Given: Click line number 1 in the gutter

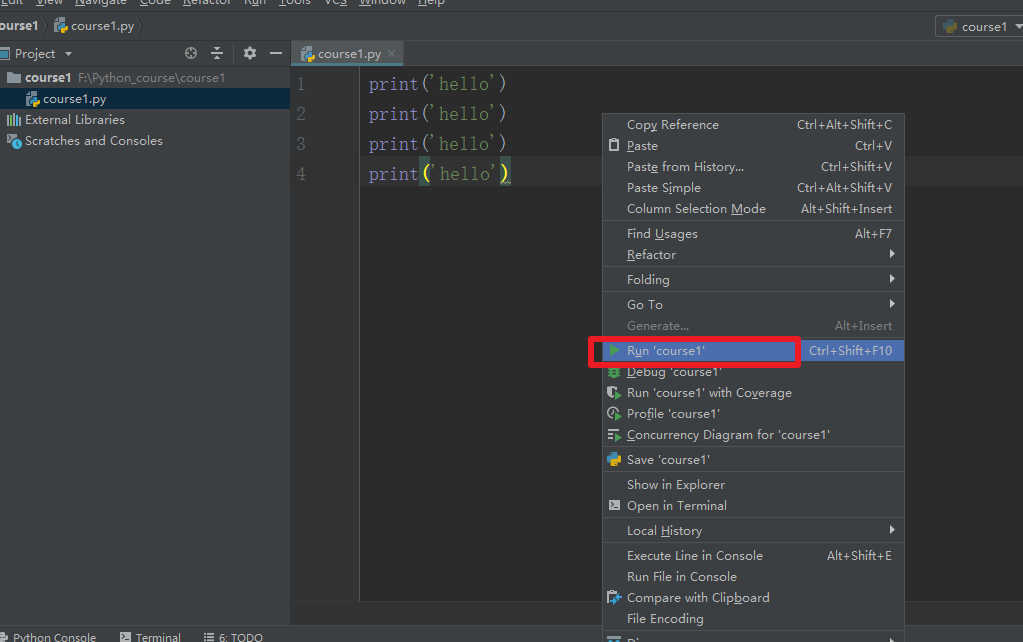Looking at the screenshot, I should tap(301, 84).
